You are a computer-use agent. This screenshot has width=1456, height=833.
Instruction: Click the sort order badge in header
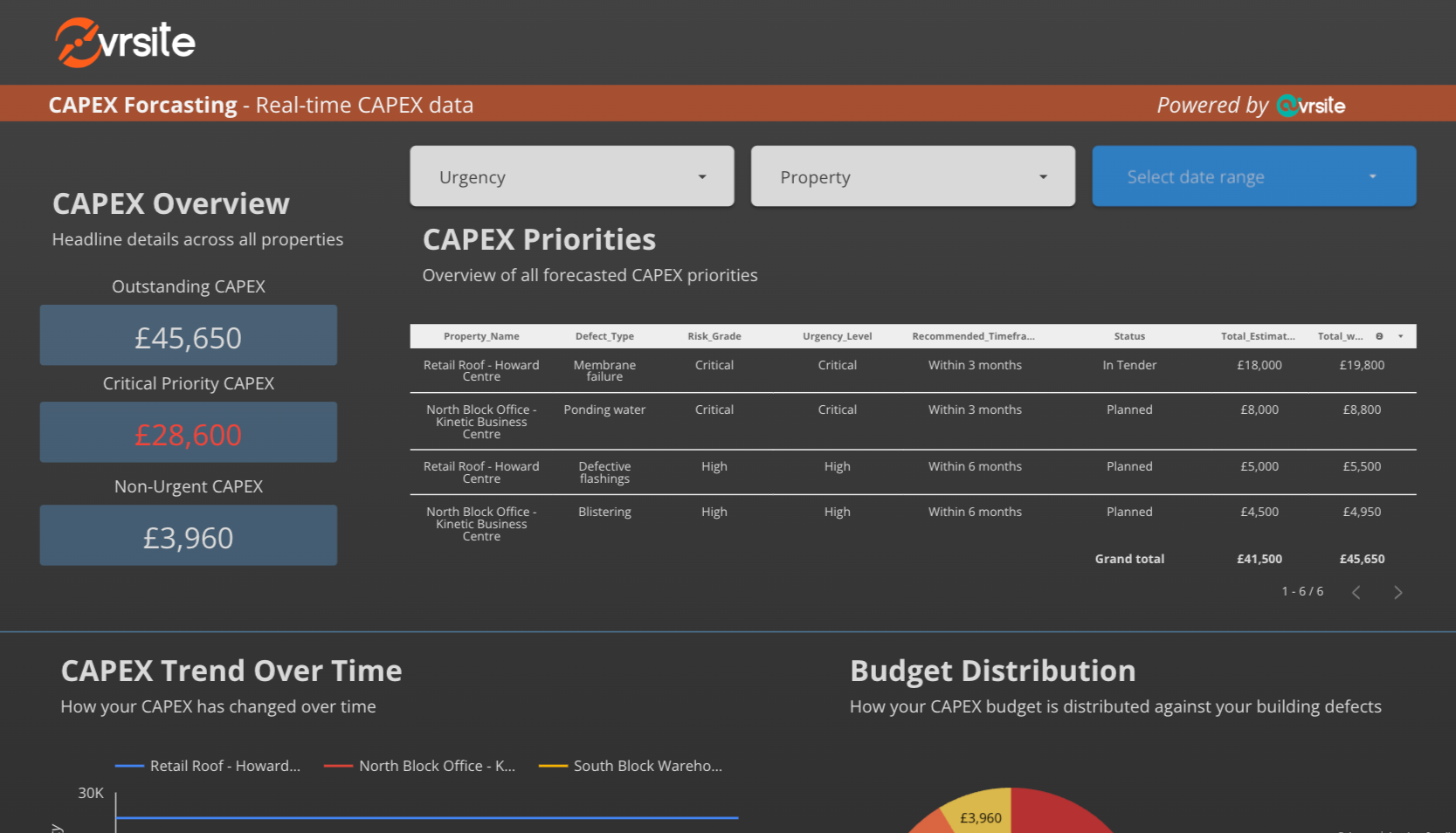[x=1379, y=336]
